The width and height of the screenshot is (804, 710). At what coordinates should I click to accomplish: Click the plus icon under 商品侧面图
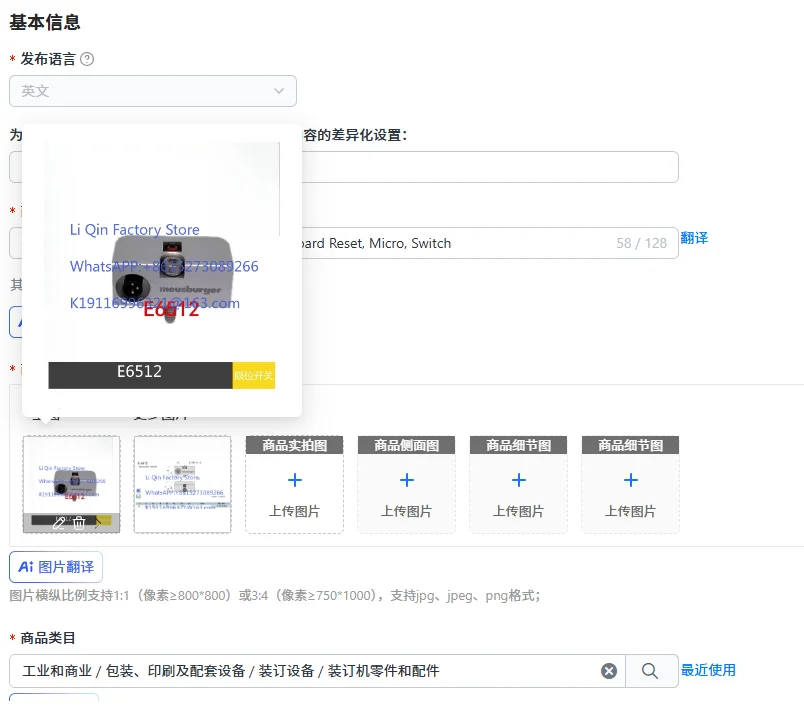(407, 480)
